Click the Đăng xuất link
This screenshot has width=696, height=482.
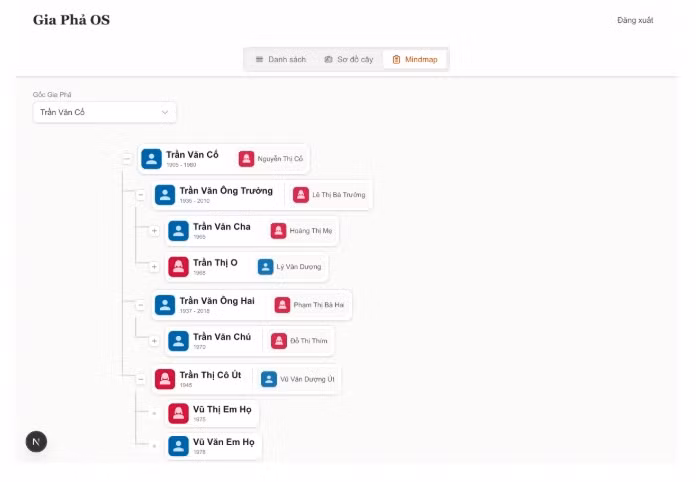click(x=635, y=20)
